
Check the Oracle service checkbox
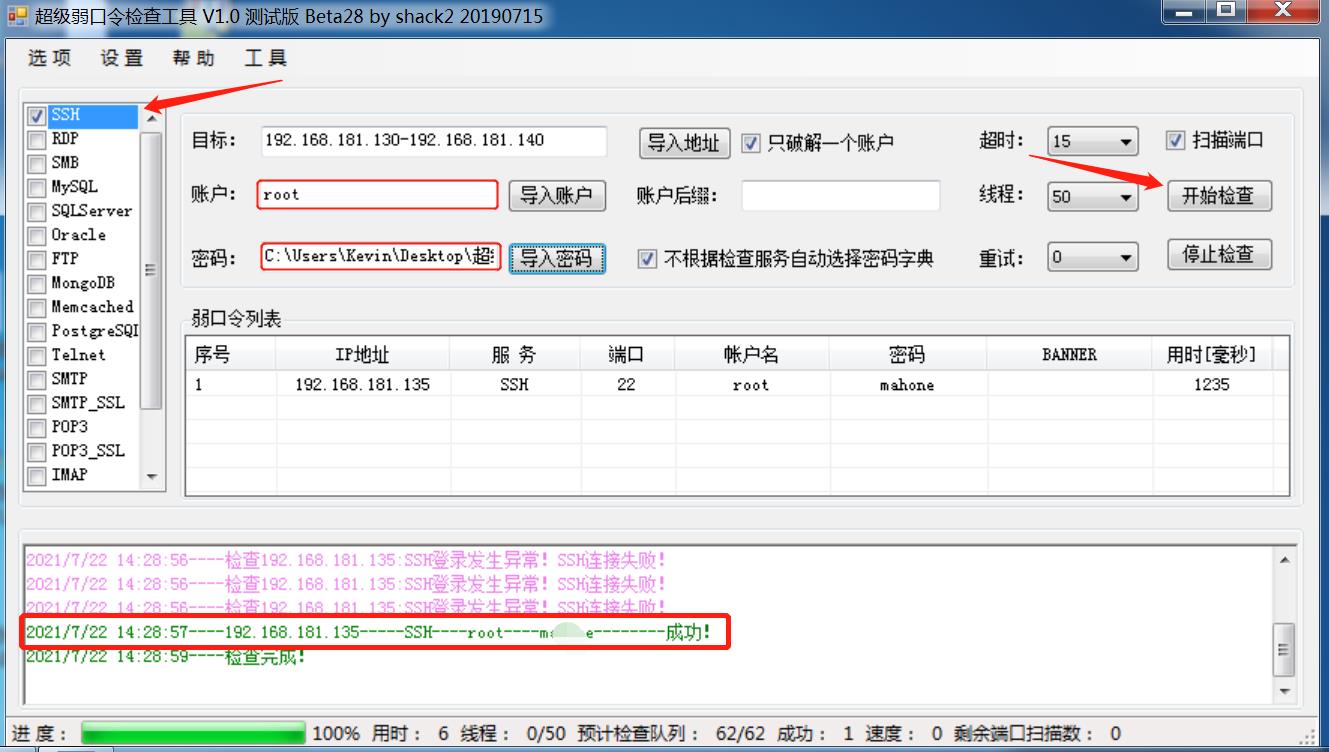click(37, 236)
